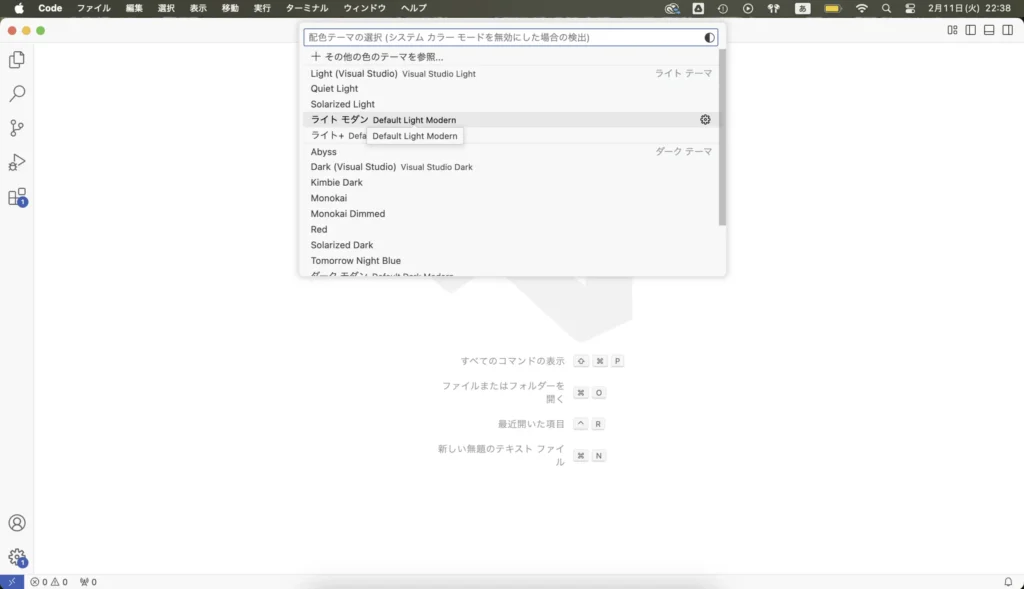
Task: Select Monokai from the theme list
Action: (x=330, y=197)
